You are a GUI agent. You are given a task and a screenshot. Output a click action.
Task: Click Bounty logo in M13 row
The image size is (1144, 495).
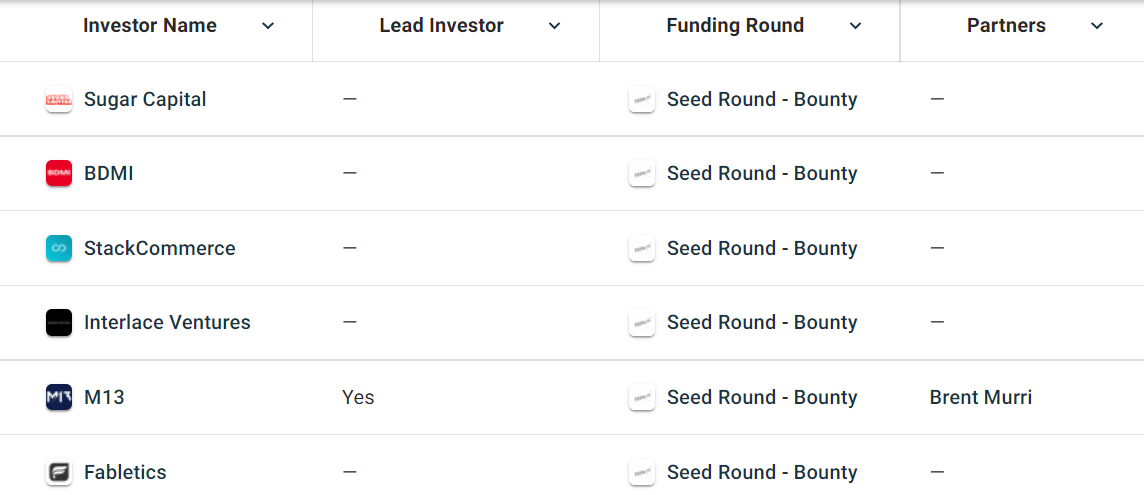(x=642, y=398)
